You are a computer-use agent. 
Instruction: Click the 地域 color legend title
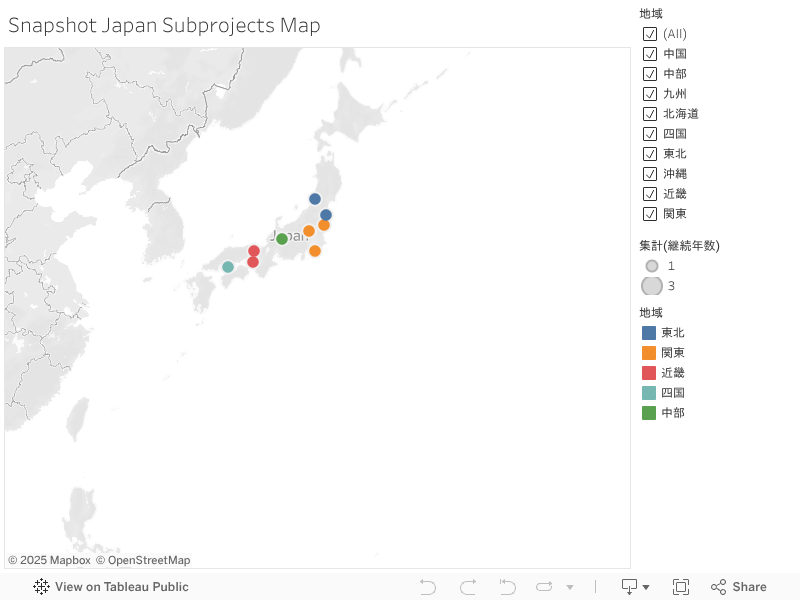(x=651, y=313)
